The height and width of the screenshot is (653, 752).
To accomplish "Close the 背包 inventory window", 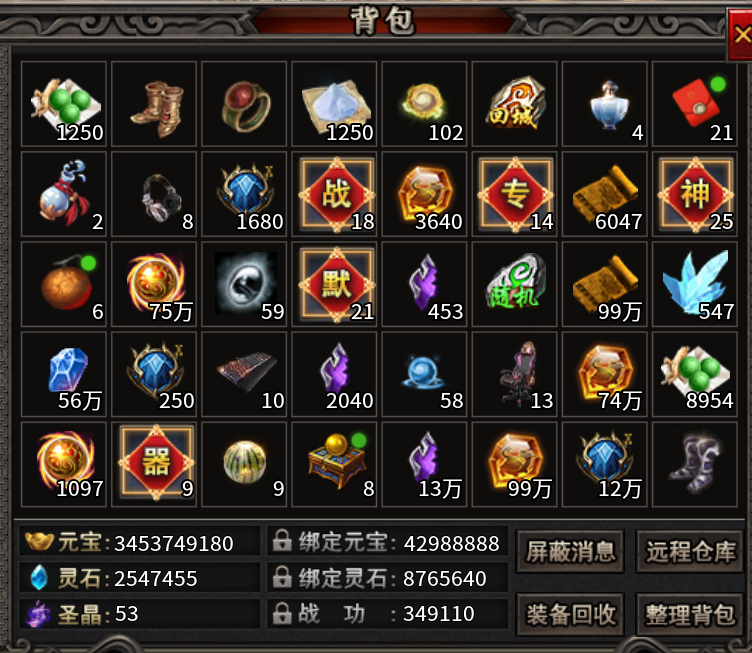I will point(740,35).
